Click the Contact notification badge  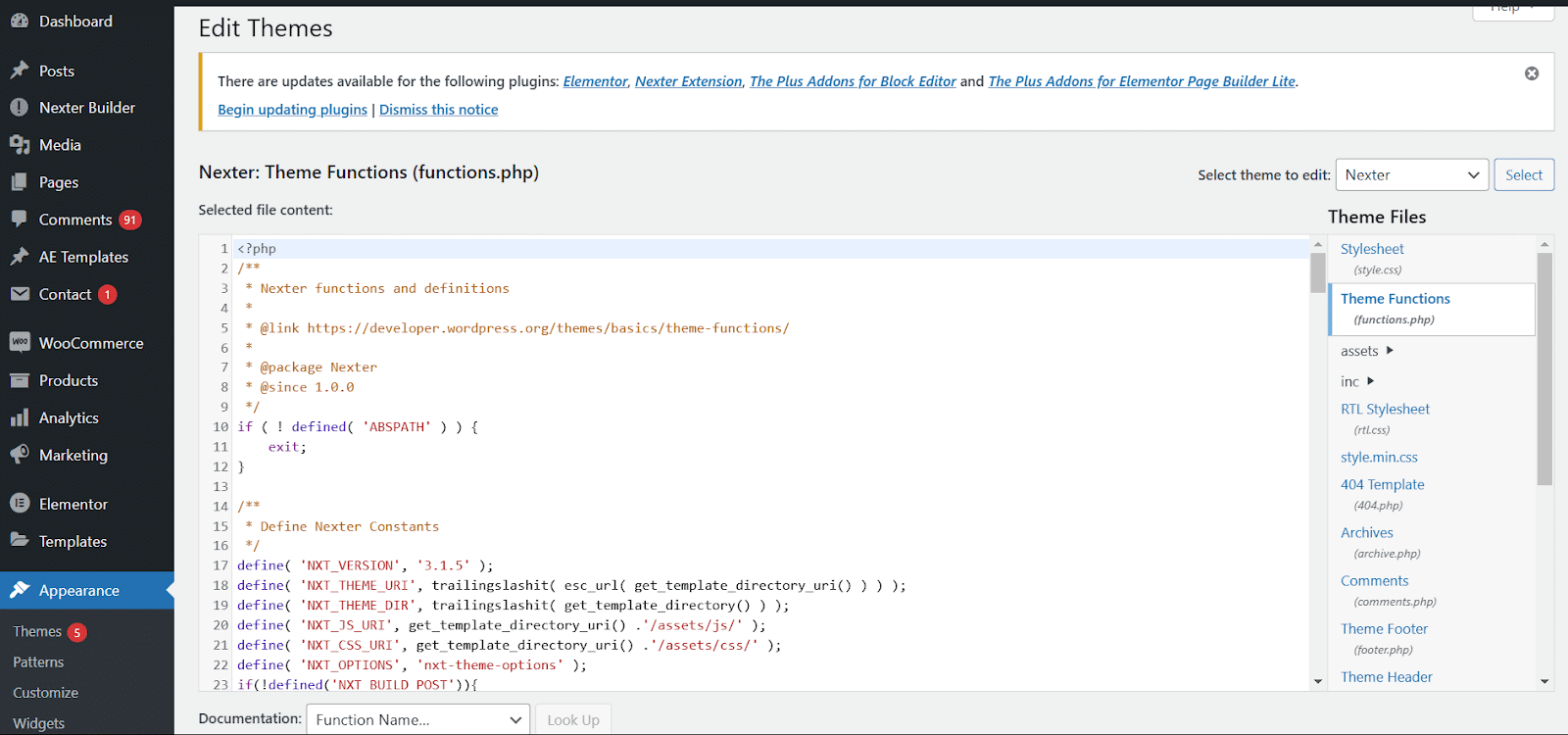[108, 294]
